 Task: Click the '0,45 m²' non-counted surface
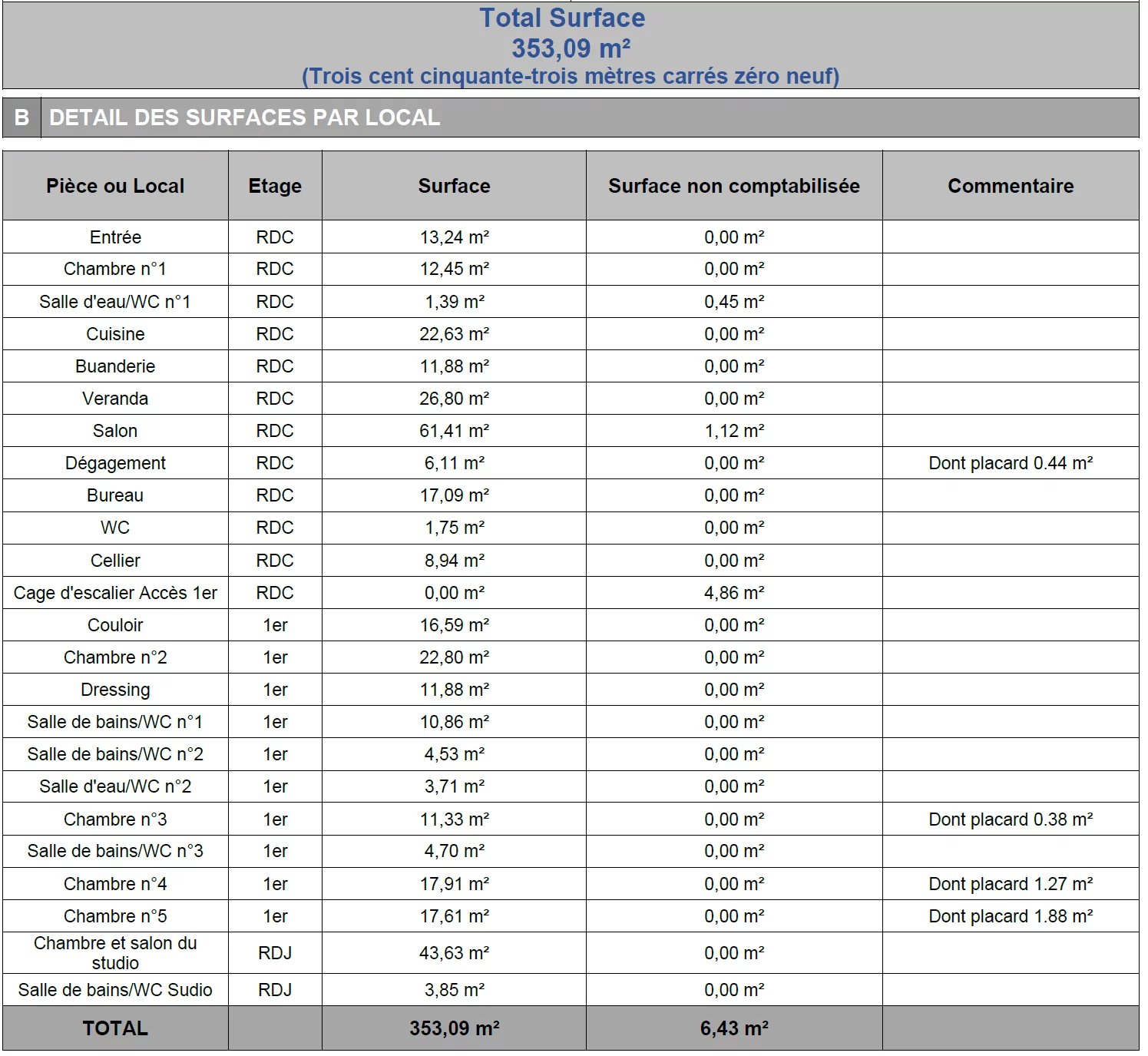(734, 302)
